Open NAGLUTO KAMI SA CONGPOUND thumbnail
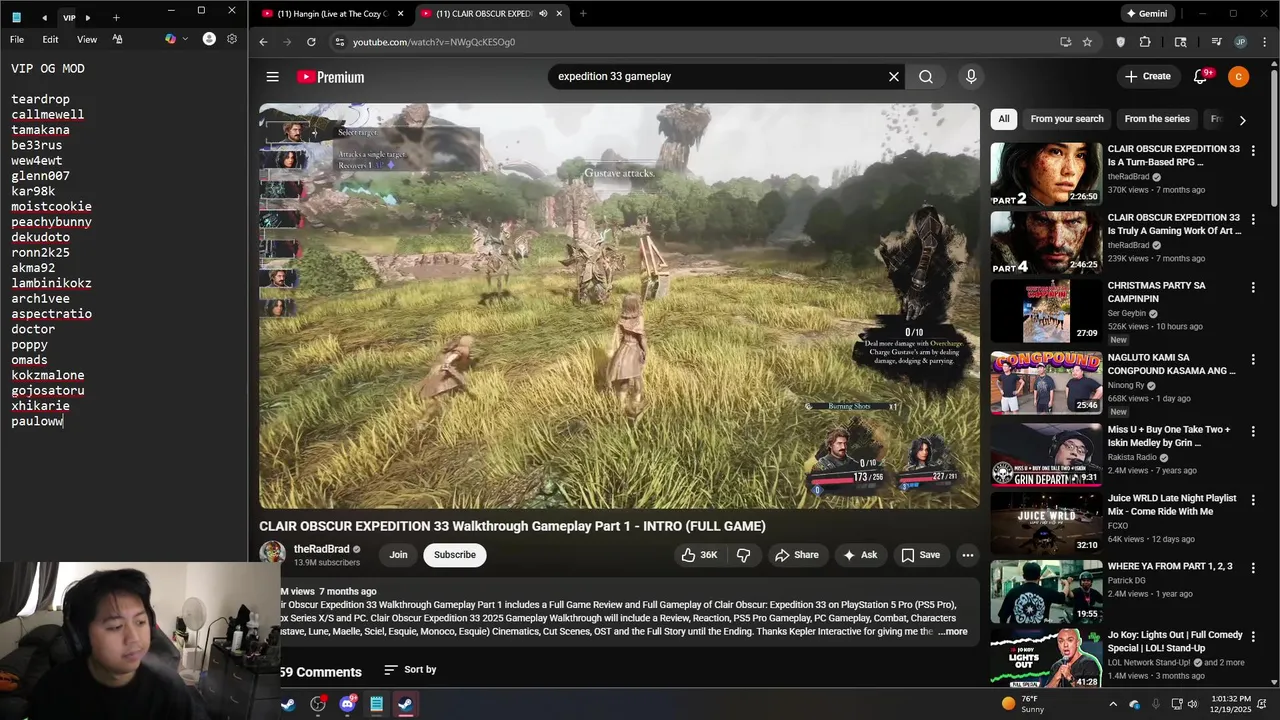The height and width of the screenshot is (720, 1280). point(1046,383)
